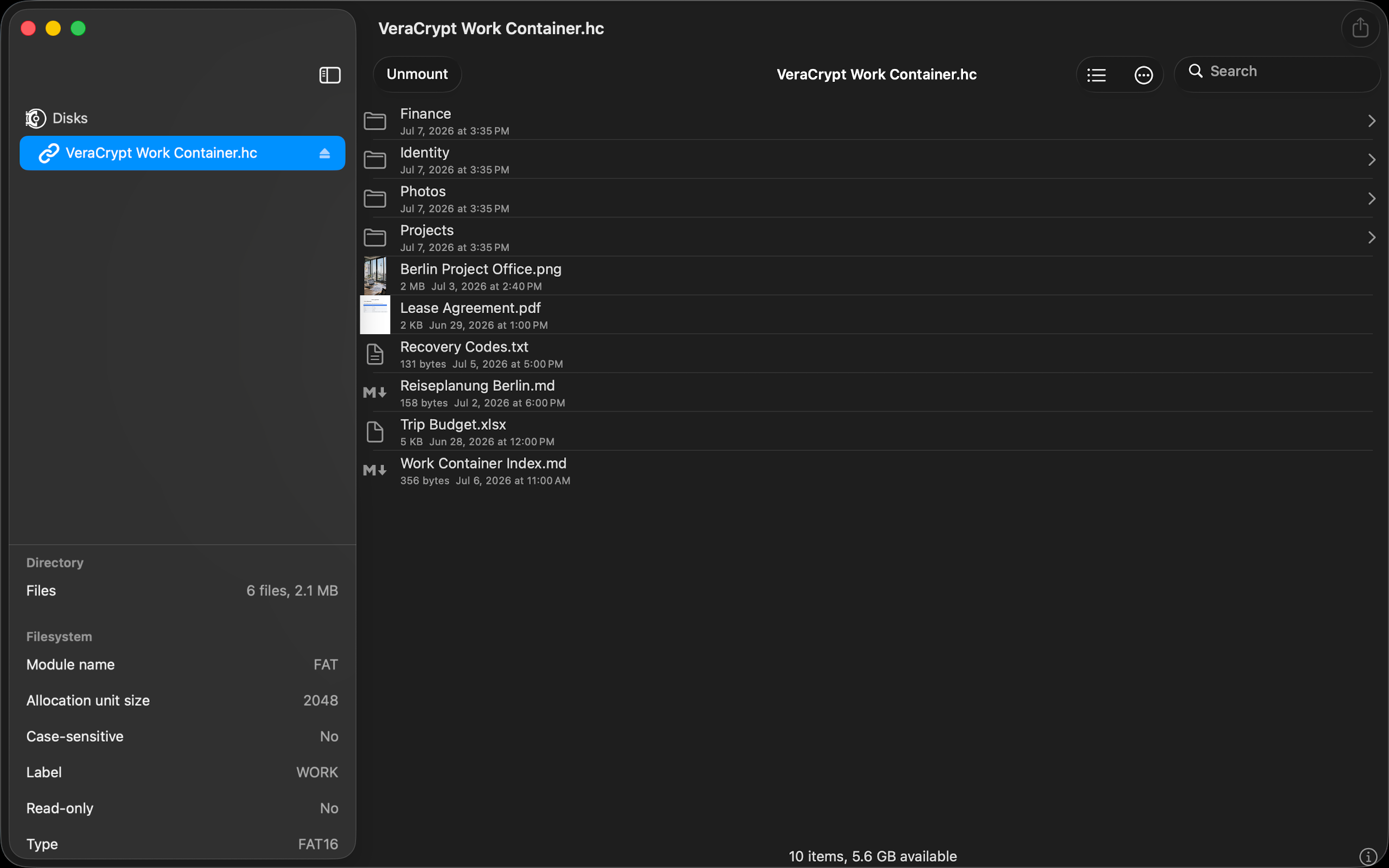Click the info icon at bottom right
The image size is (1389, 868).
click(1368, 857)
